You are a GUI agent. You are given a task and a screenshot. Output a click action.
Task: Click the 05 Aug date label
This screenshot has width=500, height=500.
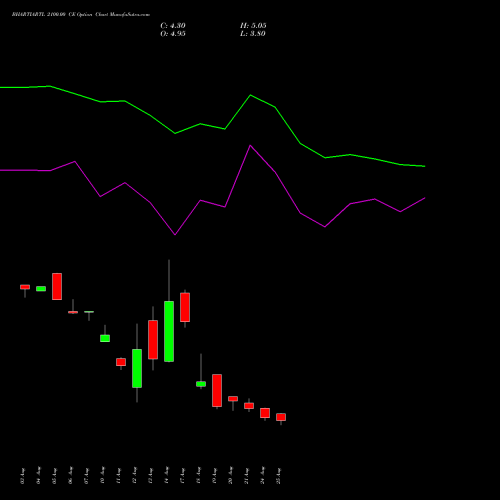tap(55, 476)
